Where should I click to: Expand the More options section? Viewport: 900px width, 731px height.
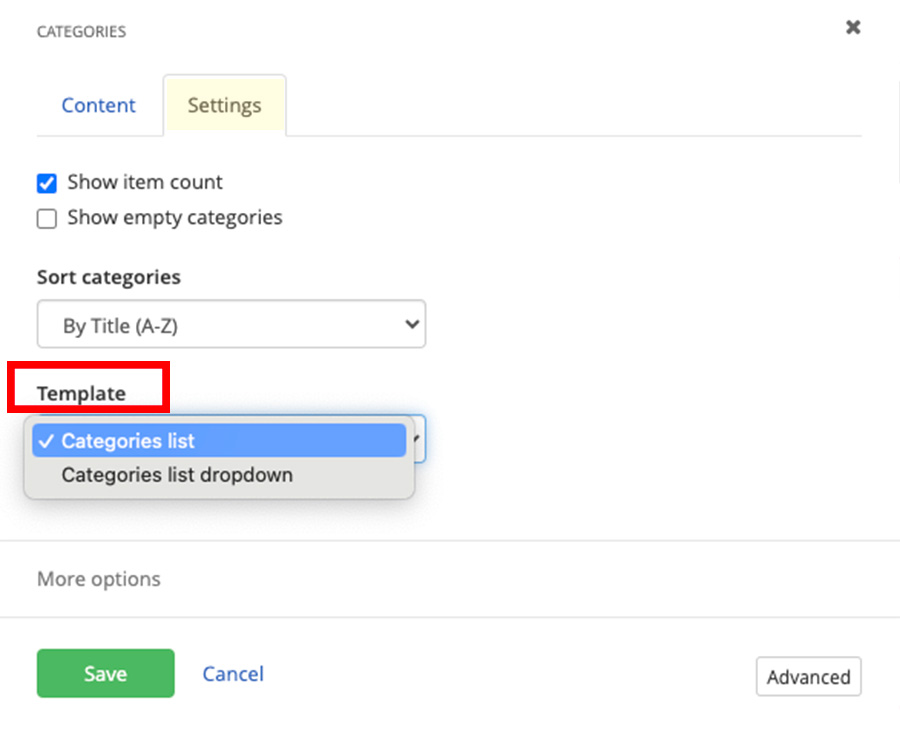[98, 578]
